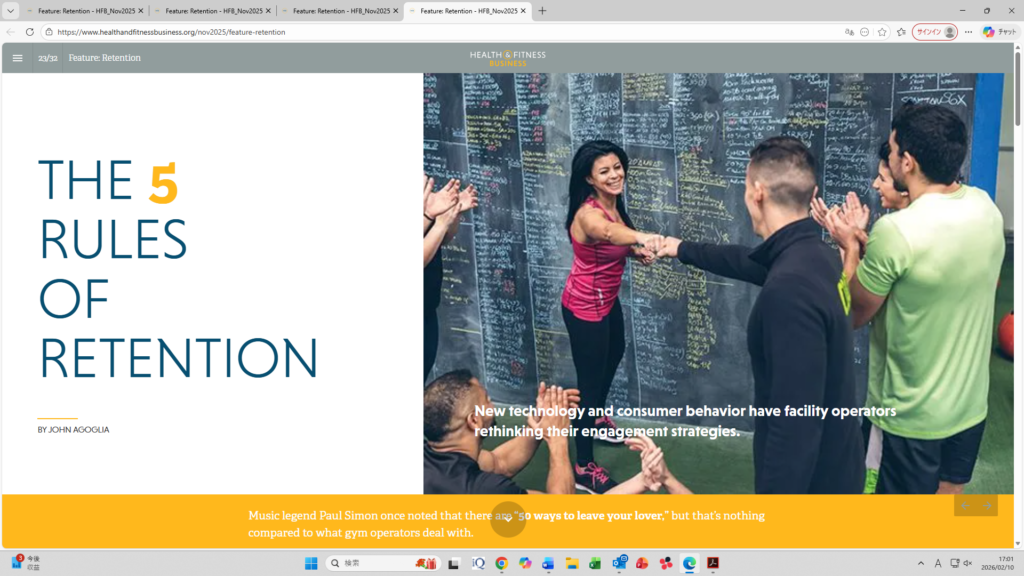Open a new browser tab
This screenshot has width=1024, height=576.
(543, 11)
